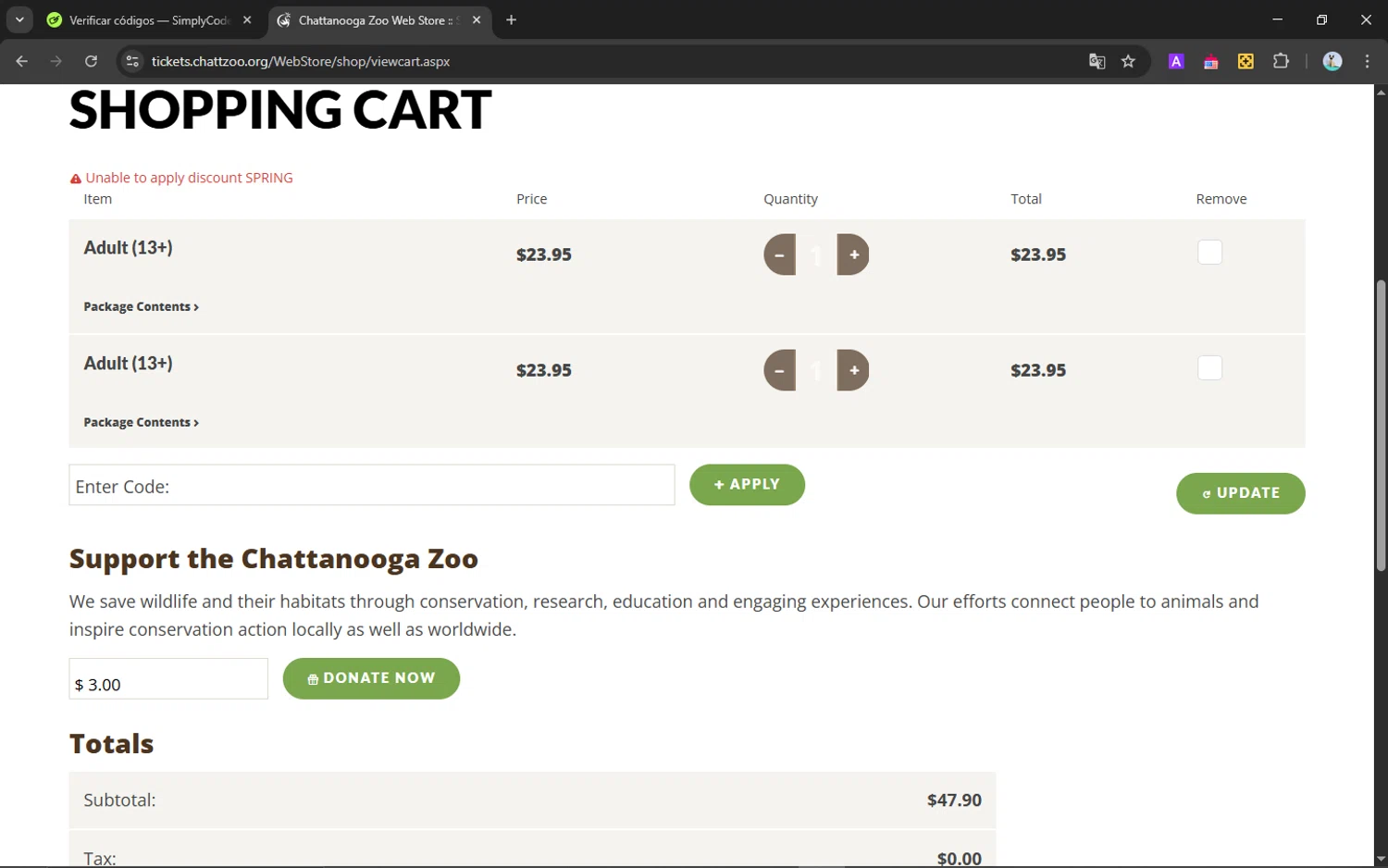
Task: Click the Totals heading
Action: coord(112,744)
